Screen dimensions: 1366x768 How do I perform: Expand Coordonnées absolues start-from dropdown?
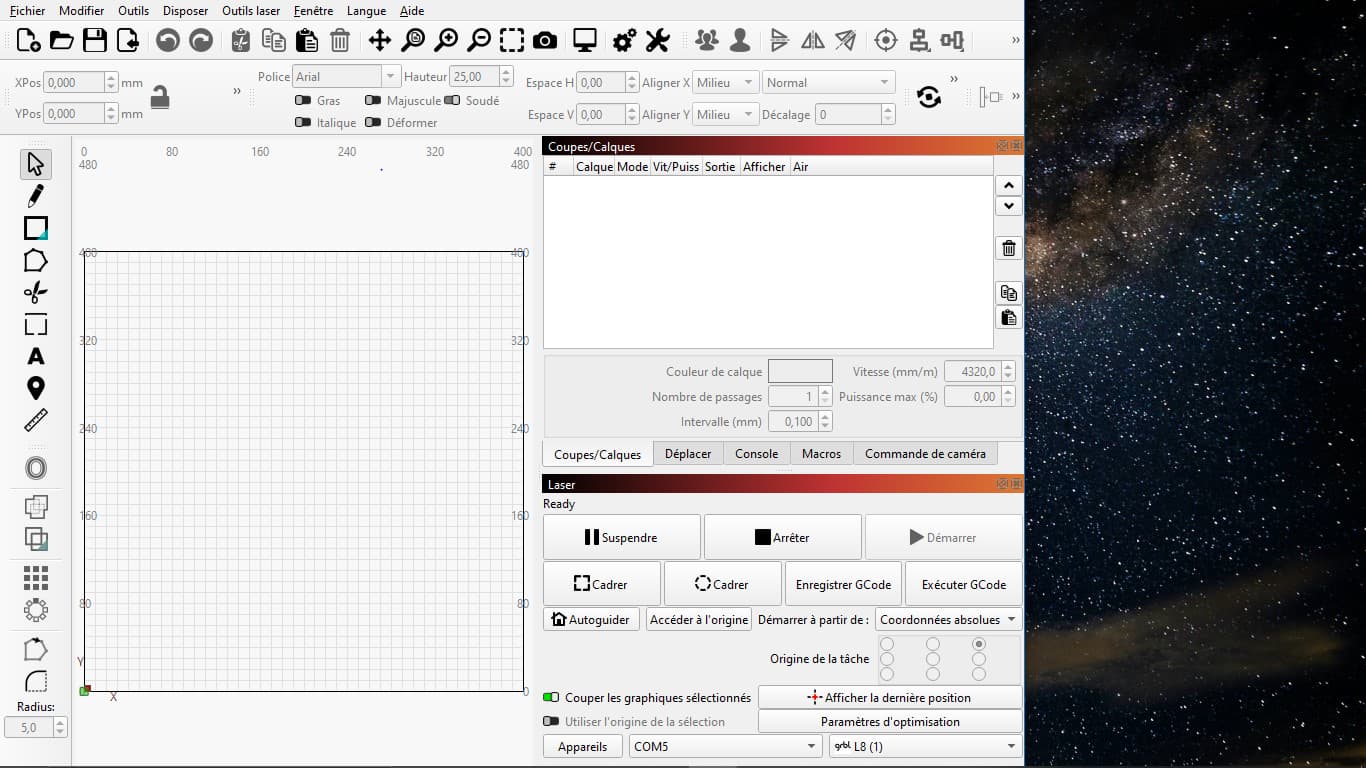tap(948, 620)
